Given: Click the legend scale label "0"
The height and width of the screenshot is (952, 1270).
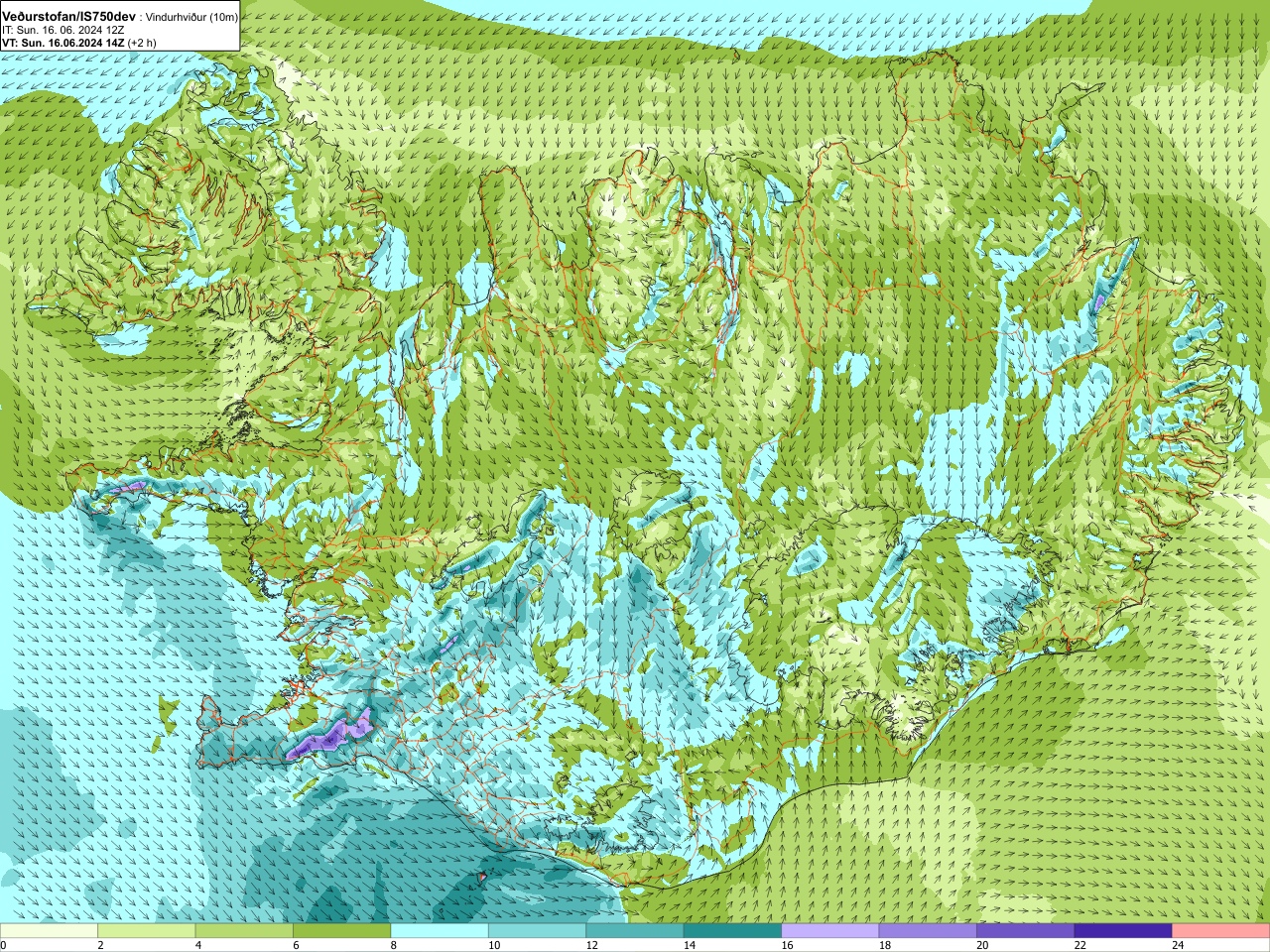Looking at the screenshot, I should (3, 945).
